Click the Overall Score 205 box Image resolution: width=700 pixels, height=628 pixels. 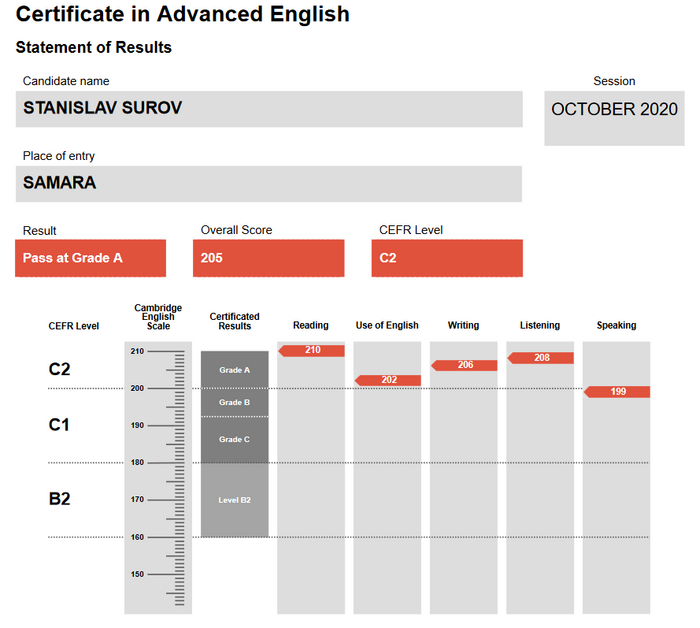coord(268,258)
